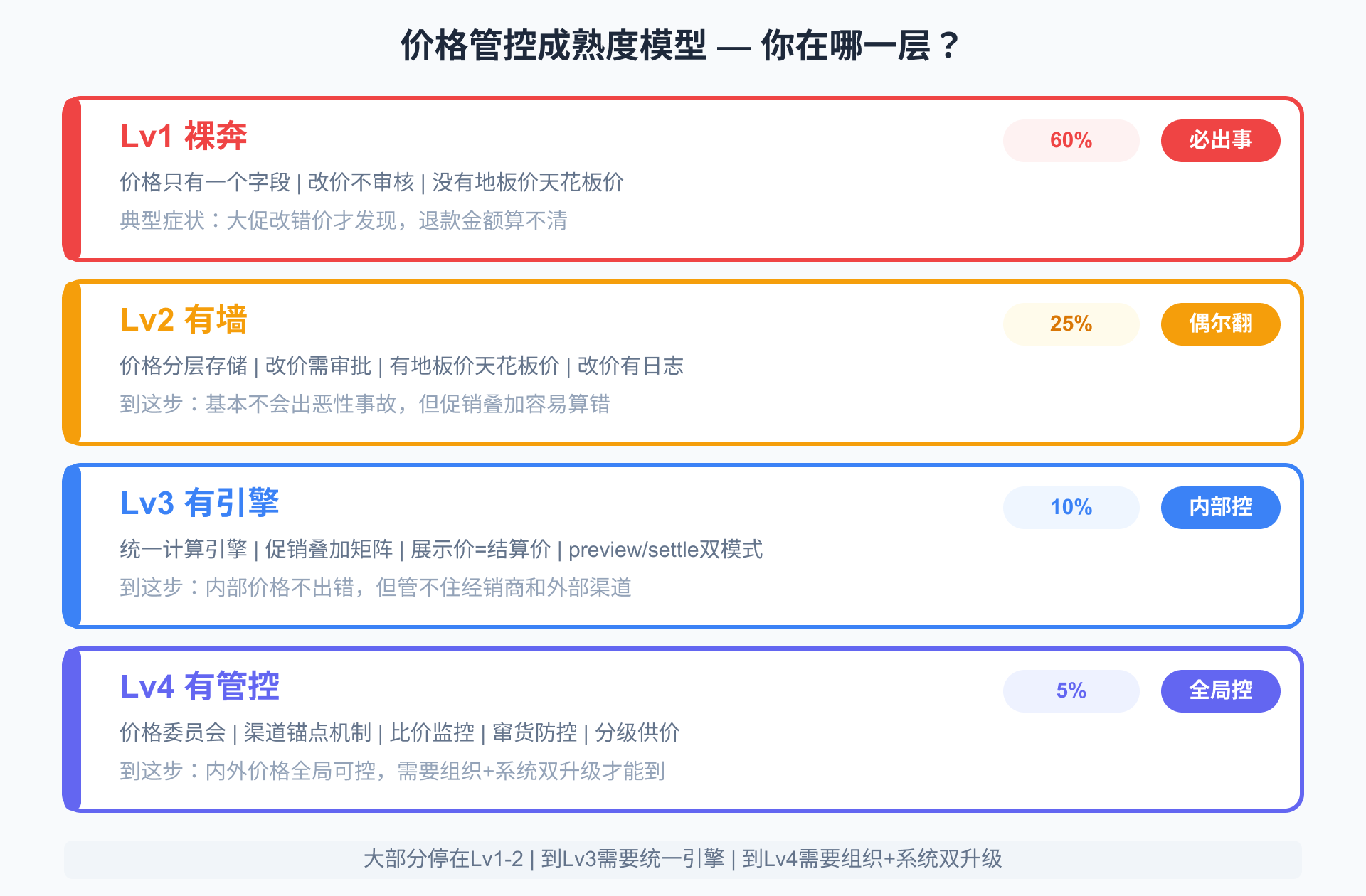Click the 25% pill in Lv2

[x=1071, y=324]
